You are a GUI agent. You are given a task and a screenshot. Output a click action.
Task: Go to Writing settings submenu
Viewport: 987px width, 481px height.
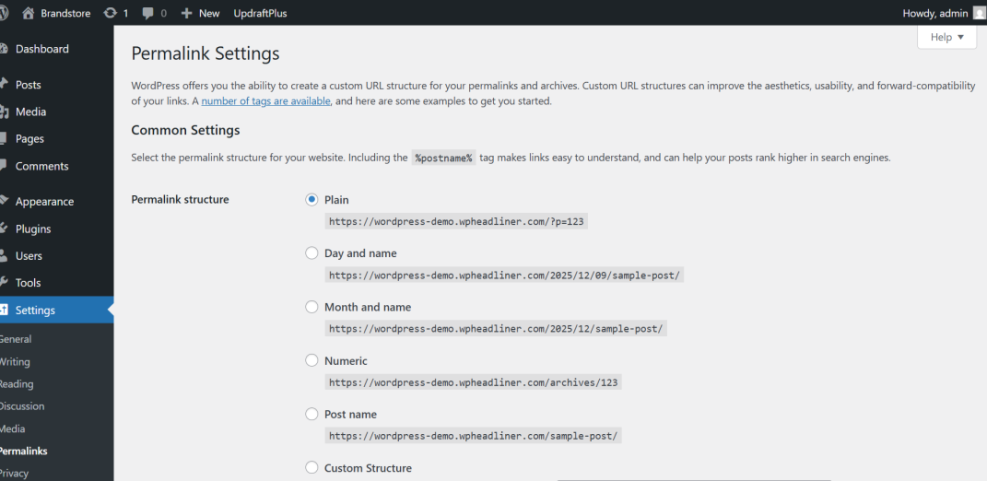tap(14, 362)
